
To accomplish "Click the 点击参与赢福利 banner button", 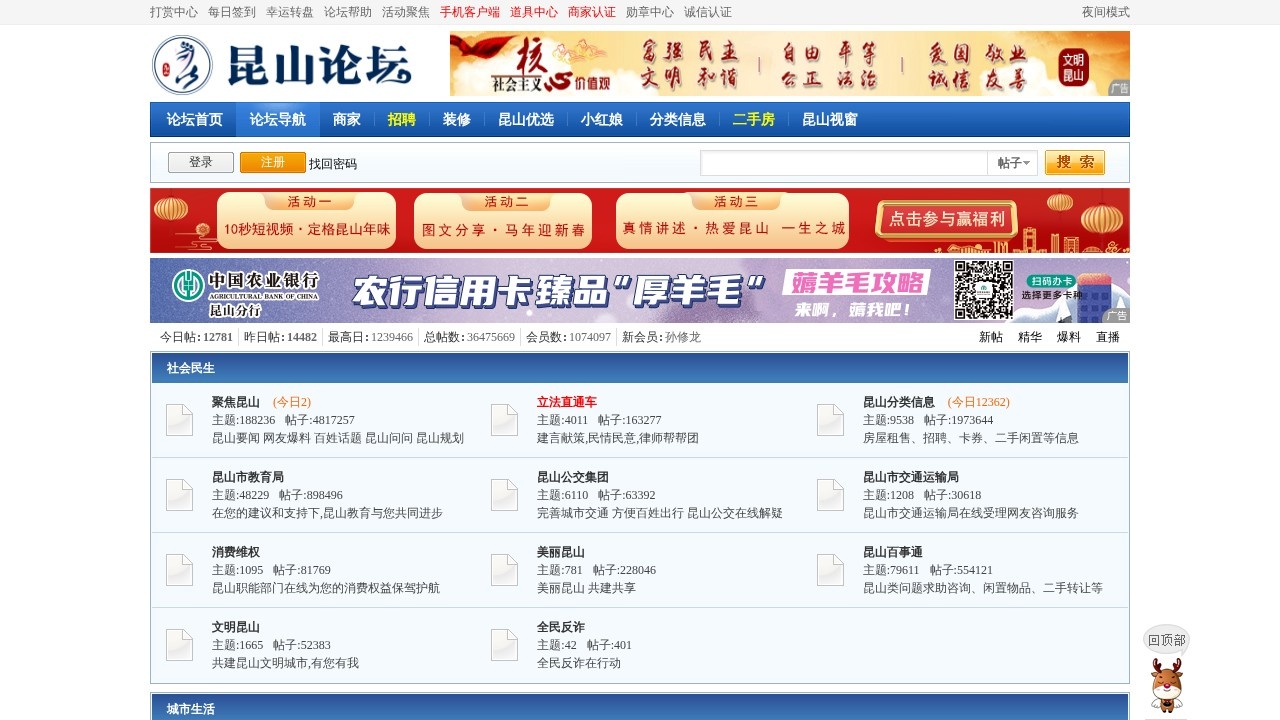I will [945, 220].
